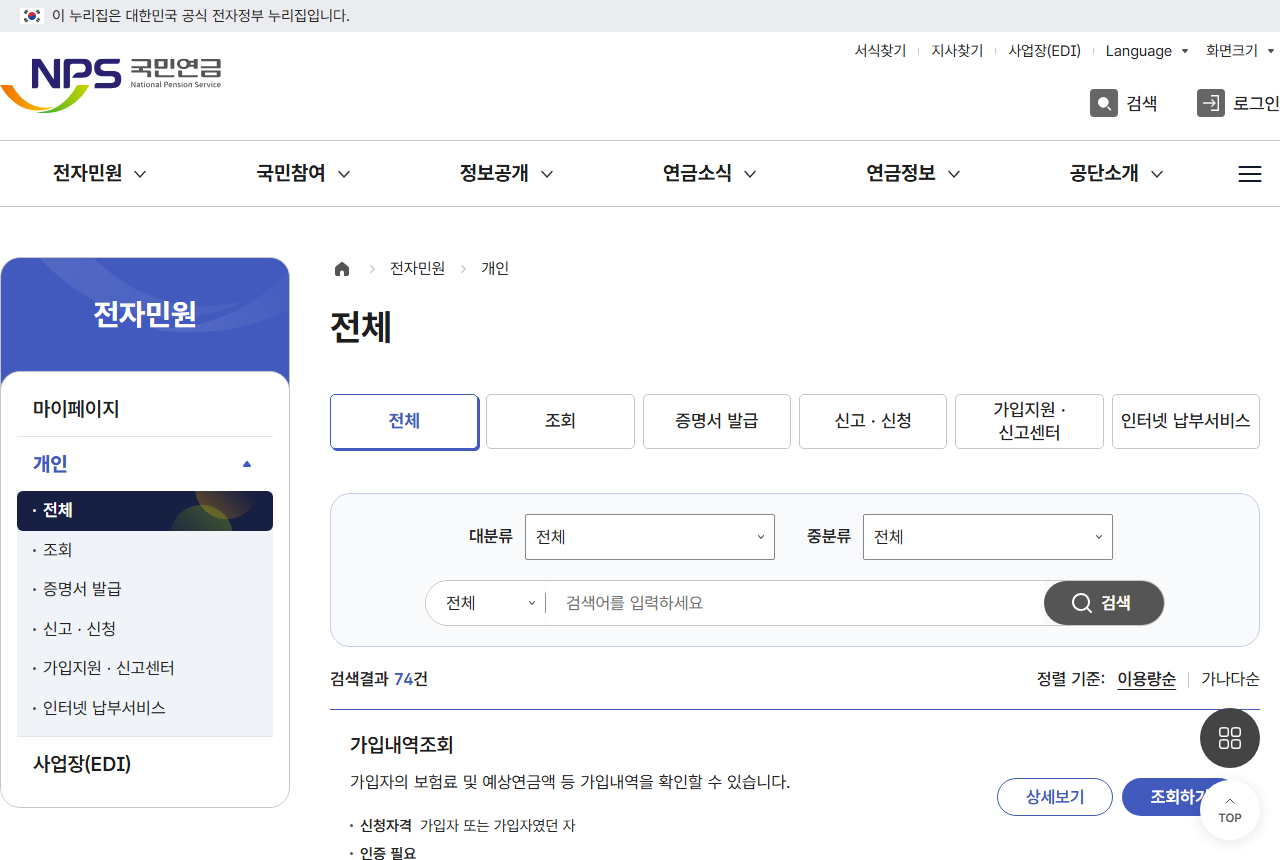This screenshot has width=1280, height=860.
Task: Expand the 연금소식 main menu
Action: tap(709, 174)
